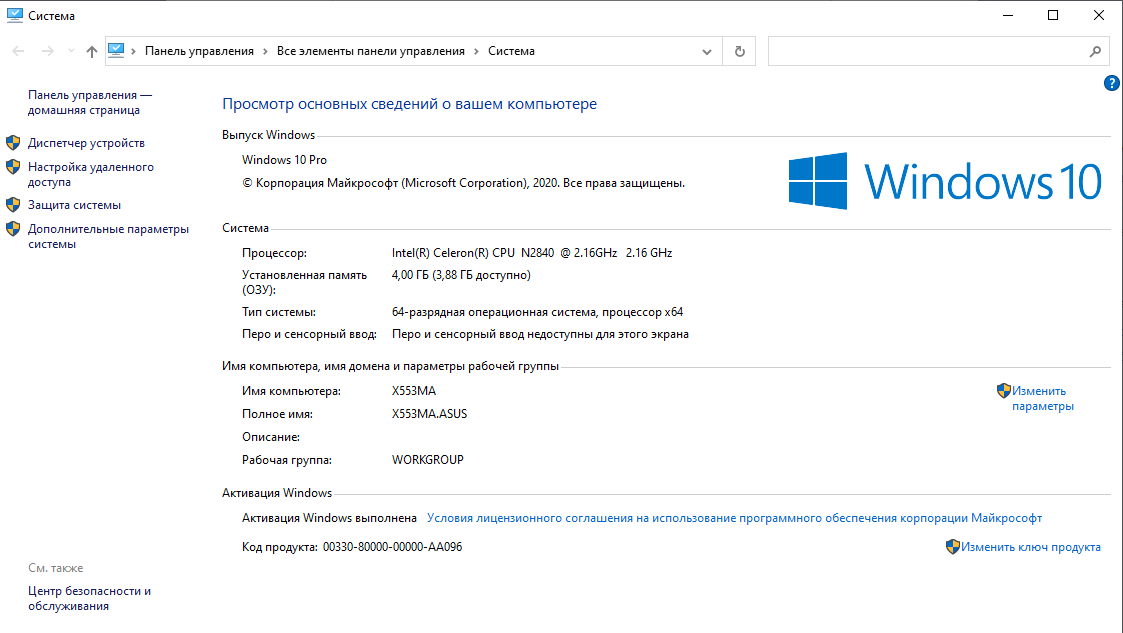Viewport: 1123px width, 633px height.
Task: Open the address bar history dropdown
Action: click(x=707, y=51)
